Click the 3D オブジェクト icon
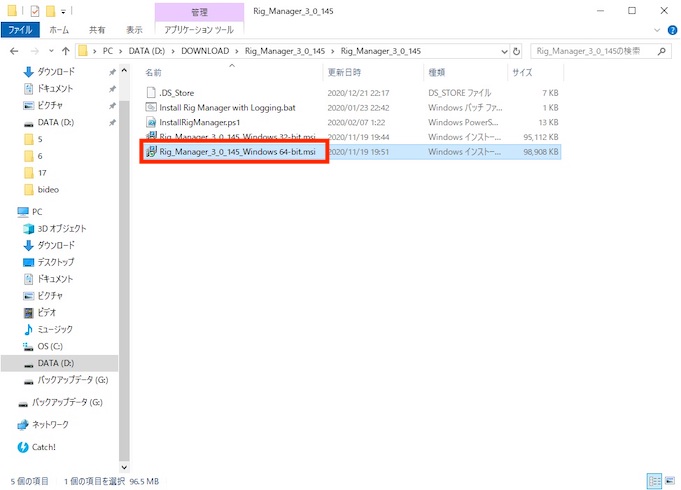 pos(28,228)
